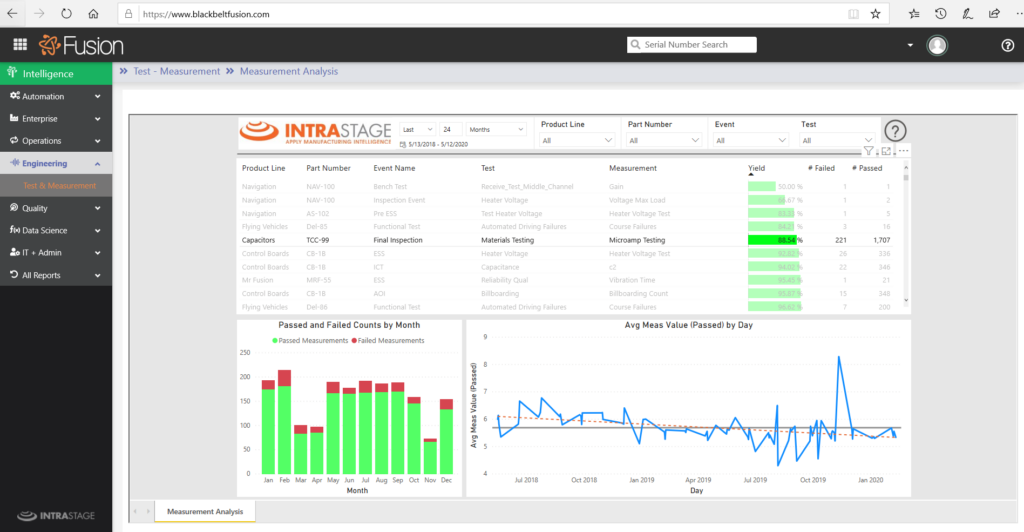
Task: Switch to Measurement Analysis page tab
Action: click(x=204, y=511)
